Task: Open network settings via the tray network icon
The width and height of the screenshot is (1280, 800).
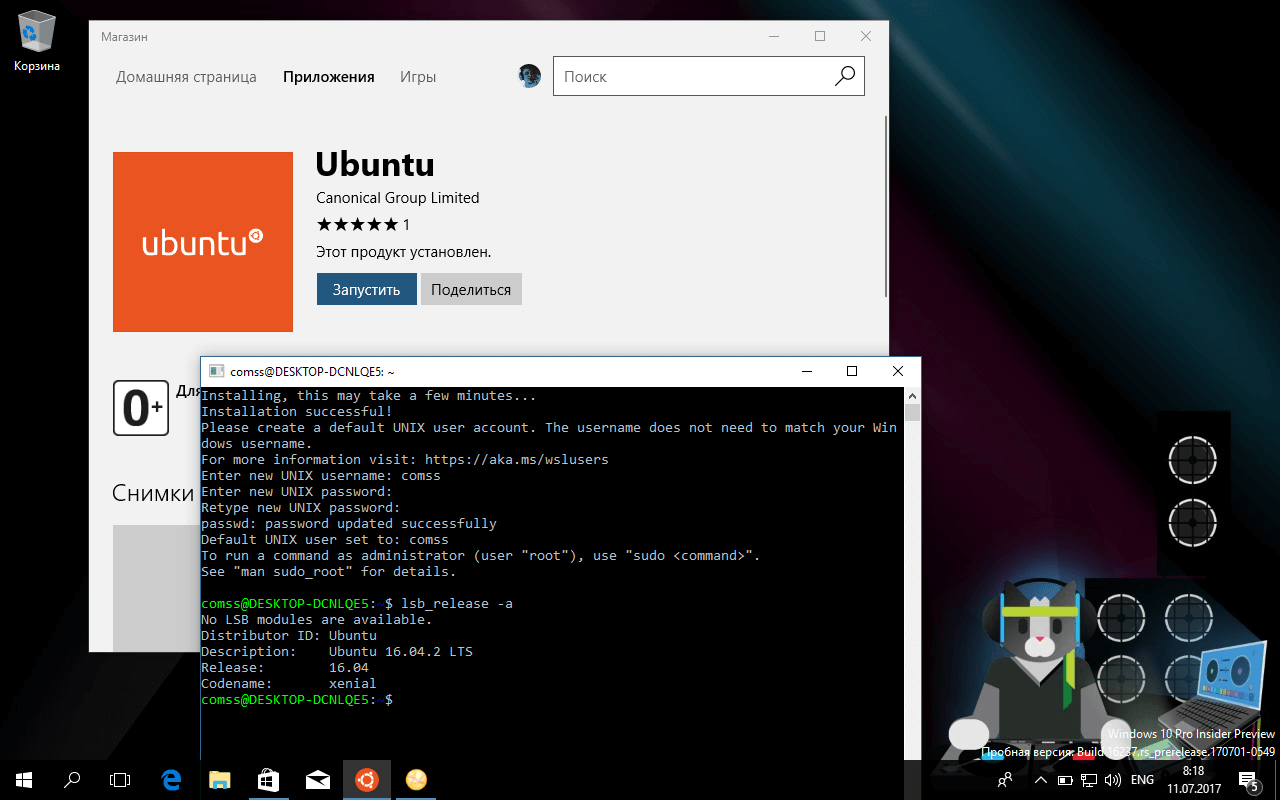Action: pos(1089,780)
